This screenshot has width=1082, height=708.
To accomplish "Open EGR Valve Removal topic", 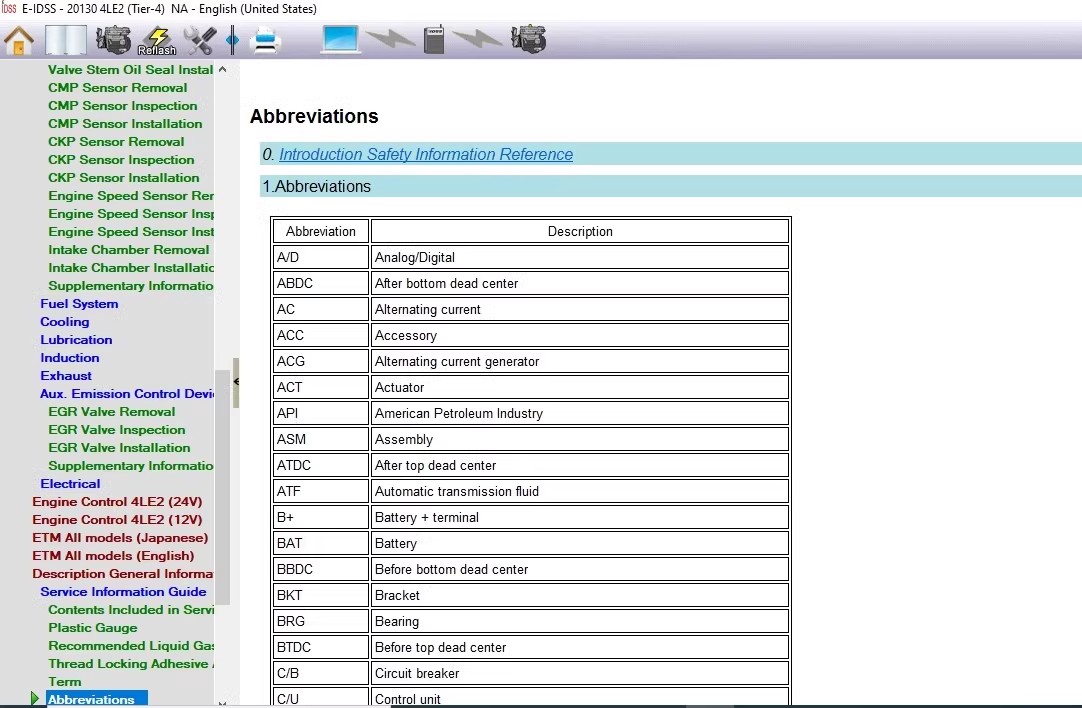I will (111, 411).
